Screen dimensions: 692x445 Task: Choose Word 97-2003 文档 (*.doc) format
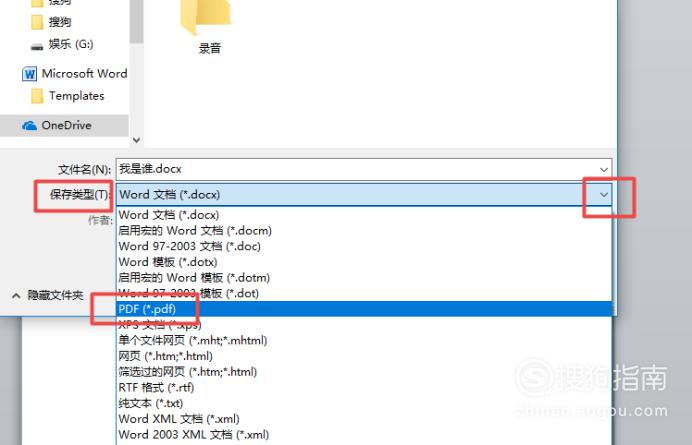364,246
